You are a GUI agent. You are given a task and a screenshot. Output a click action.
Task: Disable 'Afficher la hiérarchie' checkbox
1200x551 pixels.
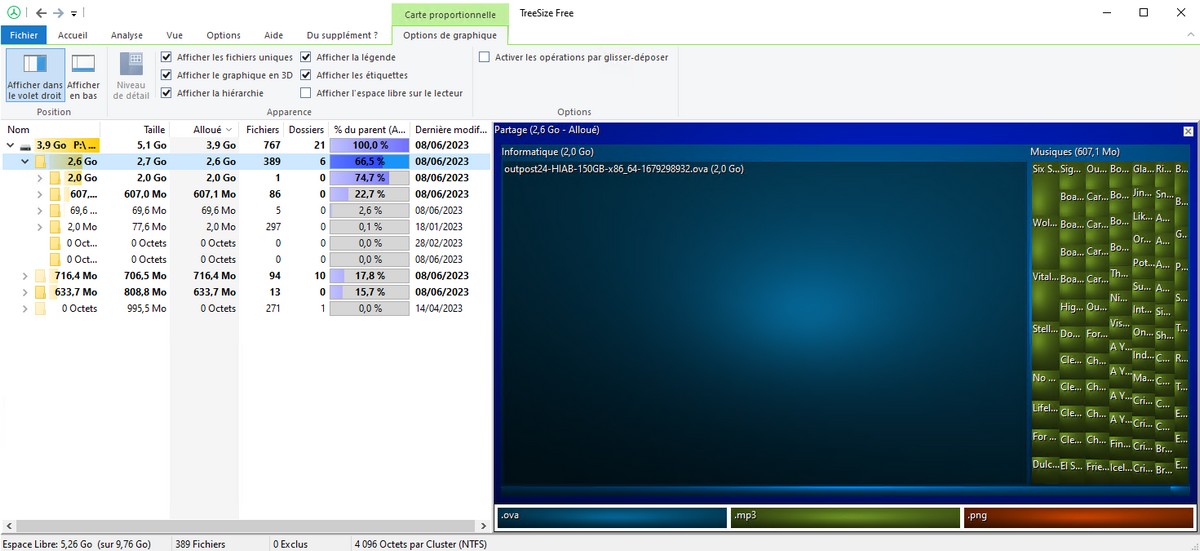coord(167,93)
